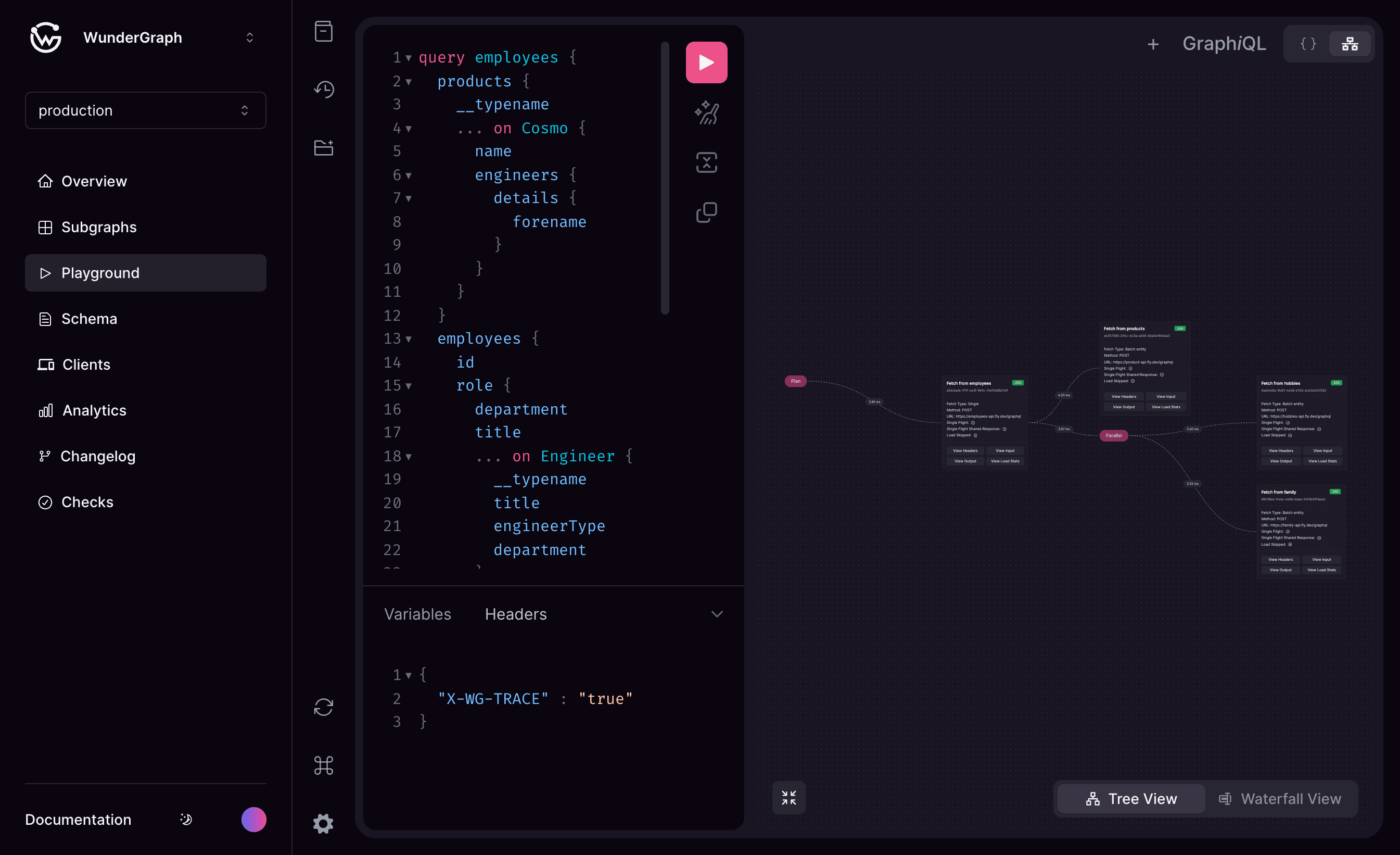Click the 200 status badge on Fetch from products
1400x855 pixels.
pos(1179,329)
